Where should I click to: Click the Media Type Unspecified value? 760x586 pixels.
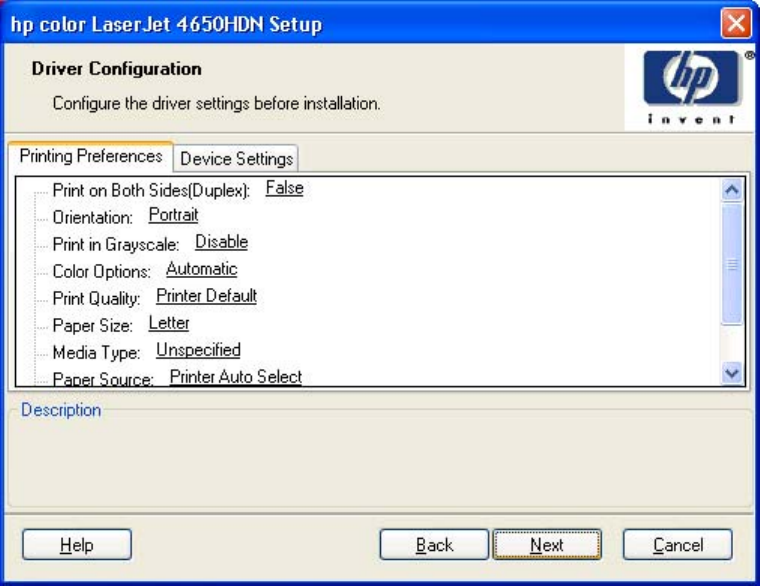(x=198, y=350)
